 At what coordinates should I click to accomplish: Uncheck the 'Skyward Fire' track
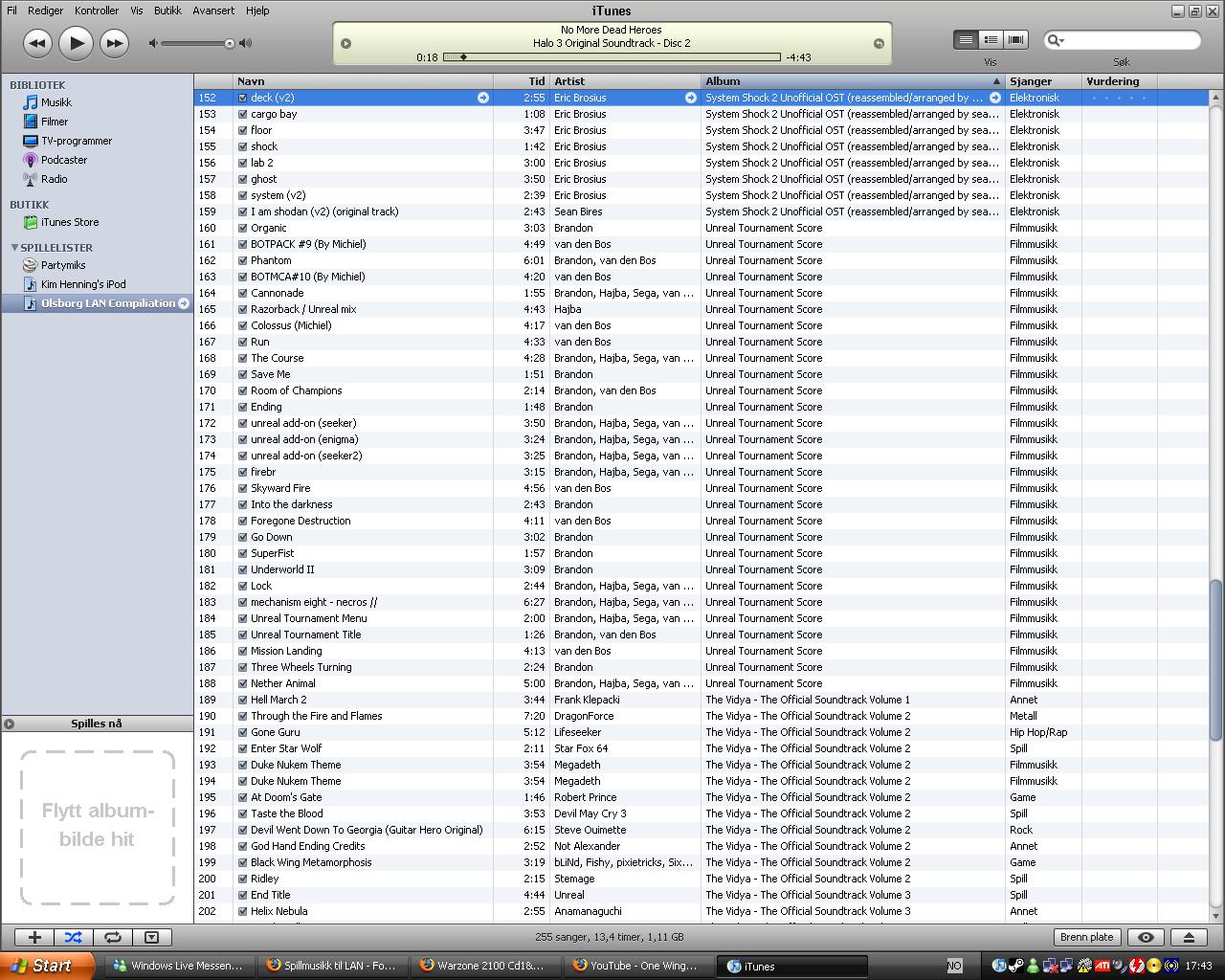click(x=242, y=488)
